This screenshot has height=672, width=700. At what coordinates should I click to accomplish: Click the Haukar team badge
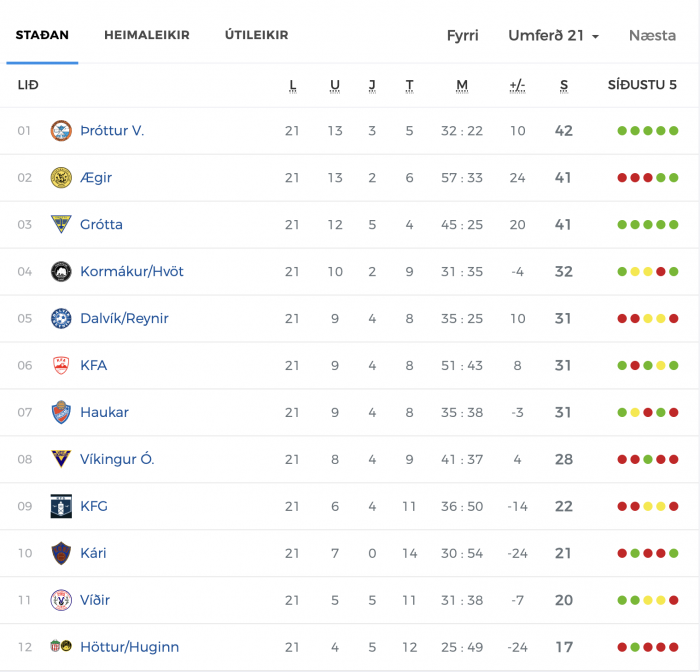coord(61,412)
